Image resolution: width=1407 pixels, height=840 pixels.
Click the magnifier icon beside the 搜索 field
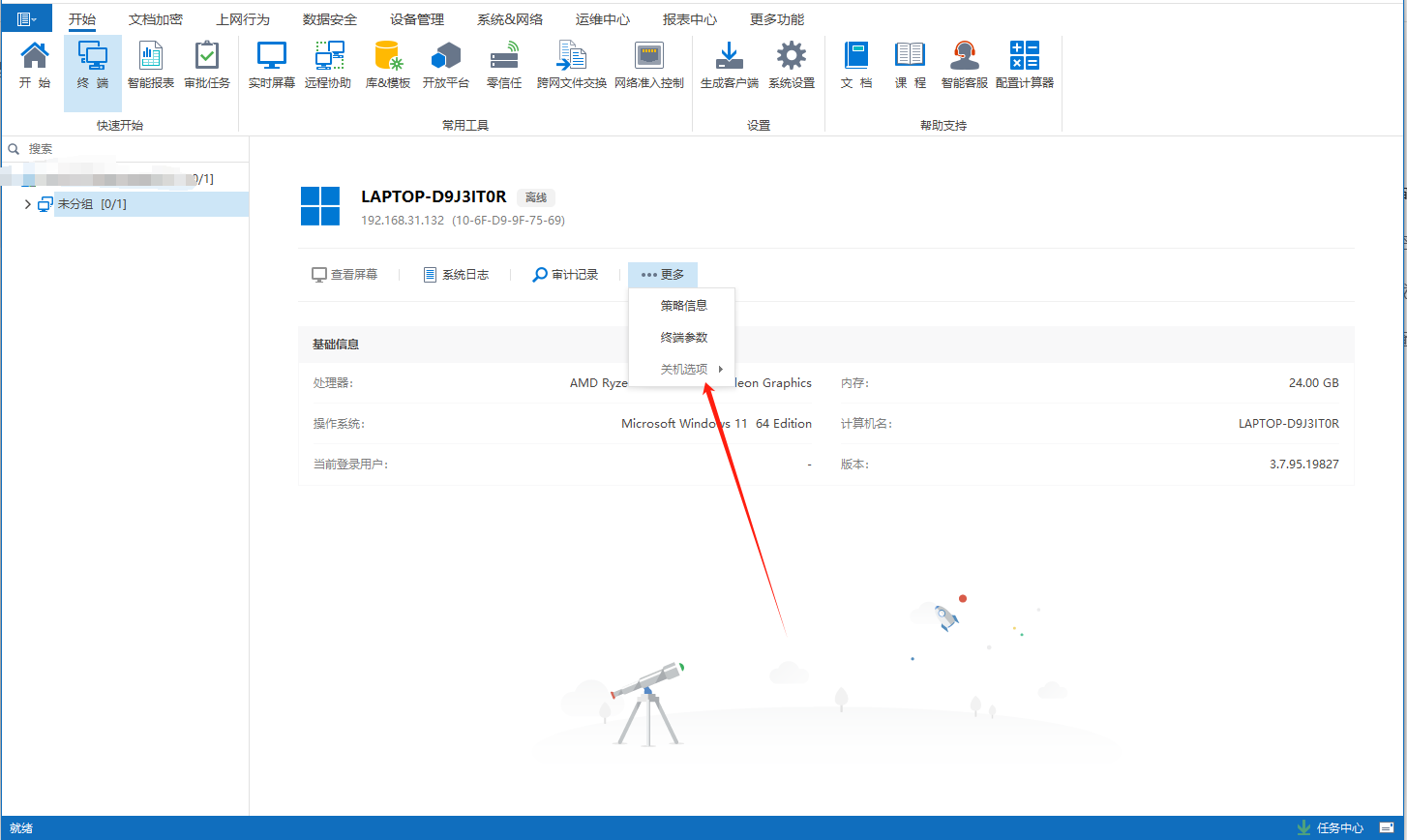(14, 149)
